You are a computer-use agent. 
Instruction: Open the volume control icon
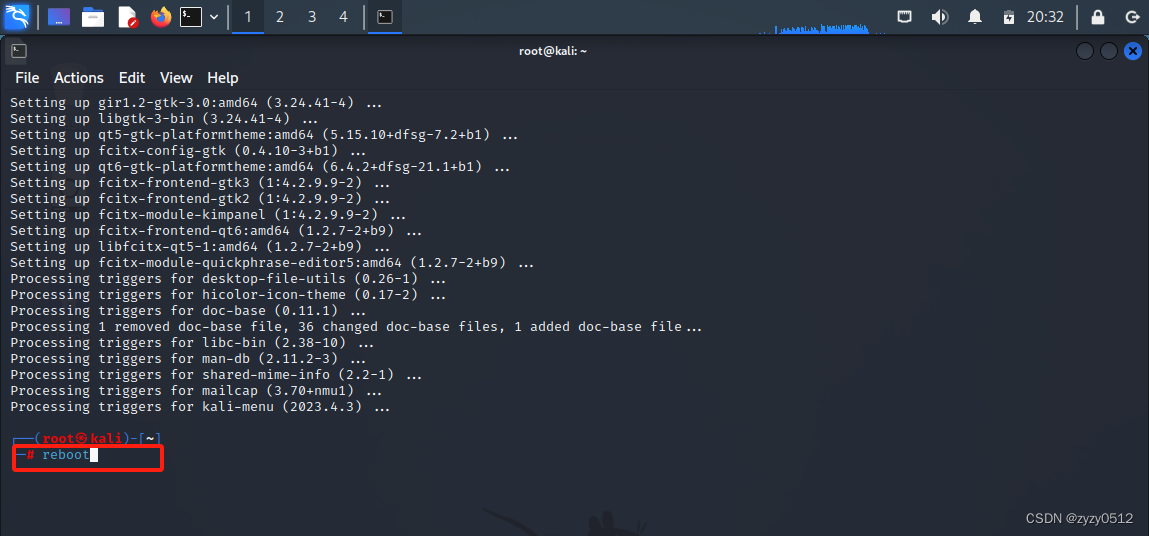(x=939, y=16)
